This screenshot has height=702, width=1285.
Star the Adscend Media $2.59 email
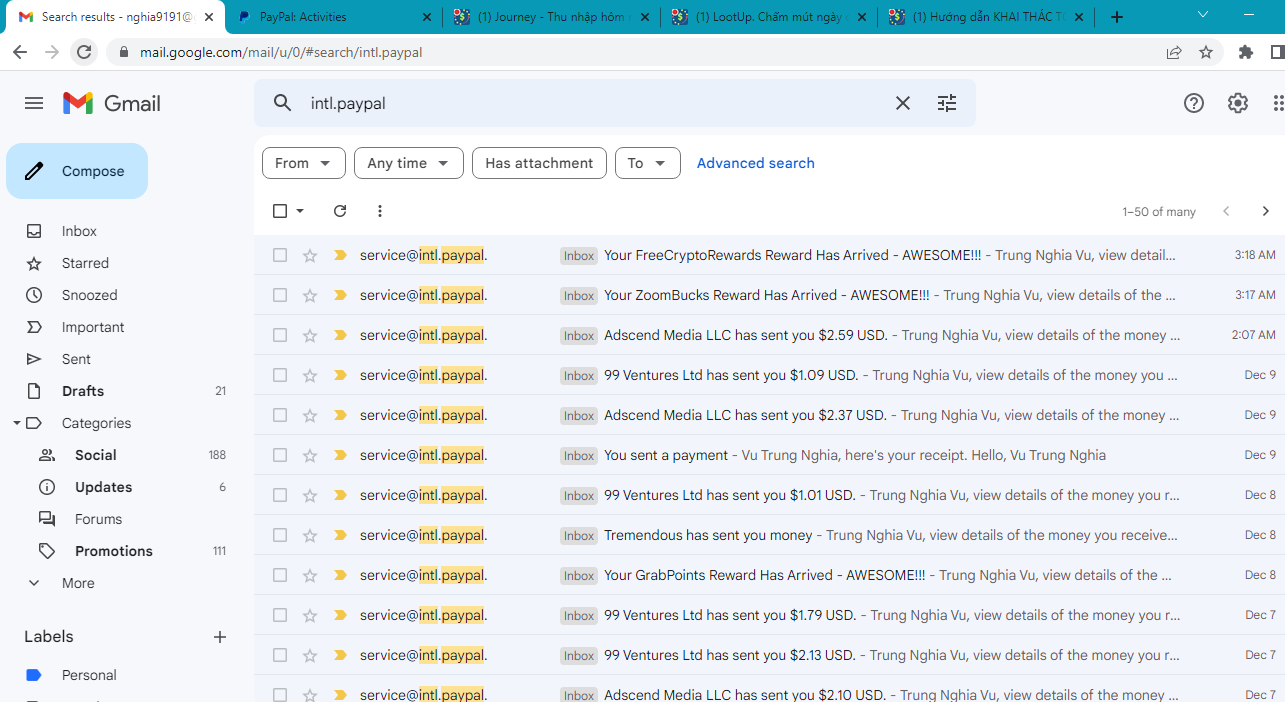310,335
